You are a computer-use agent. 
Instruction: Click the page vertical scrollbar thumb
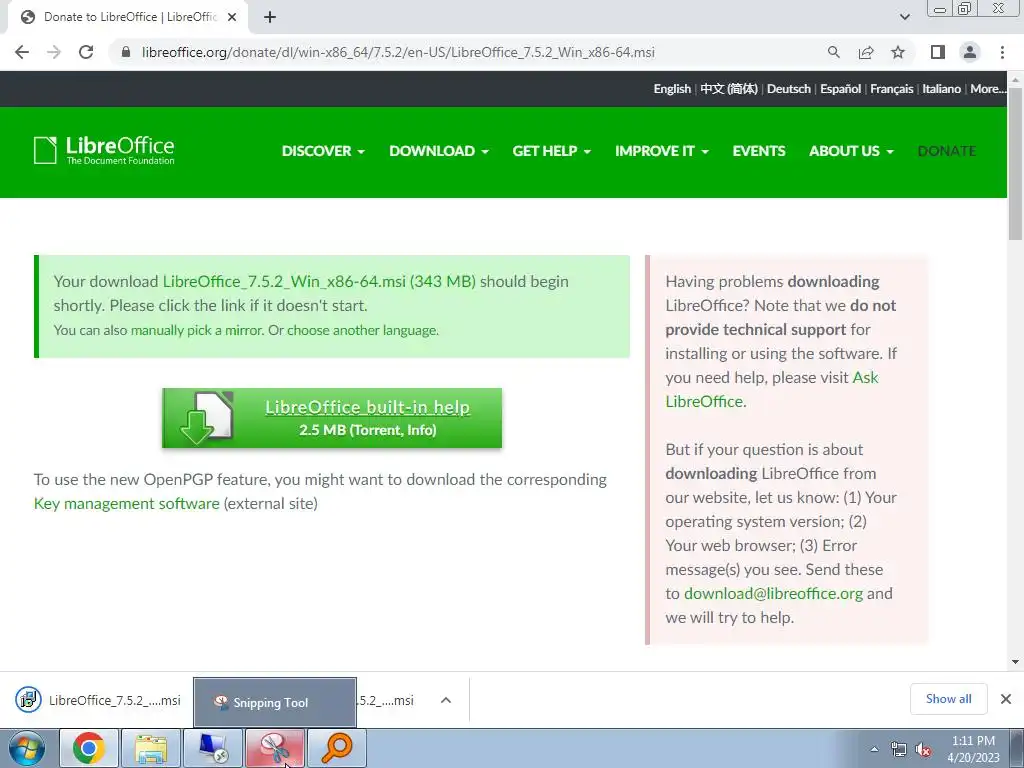click(1016, 163)
